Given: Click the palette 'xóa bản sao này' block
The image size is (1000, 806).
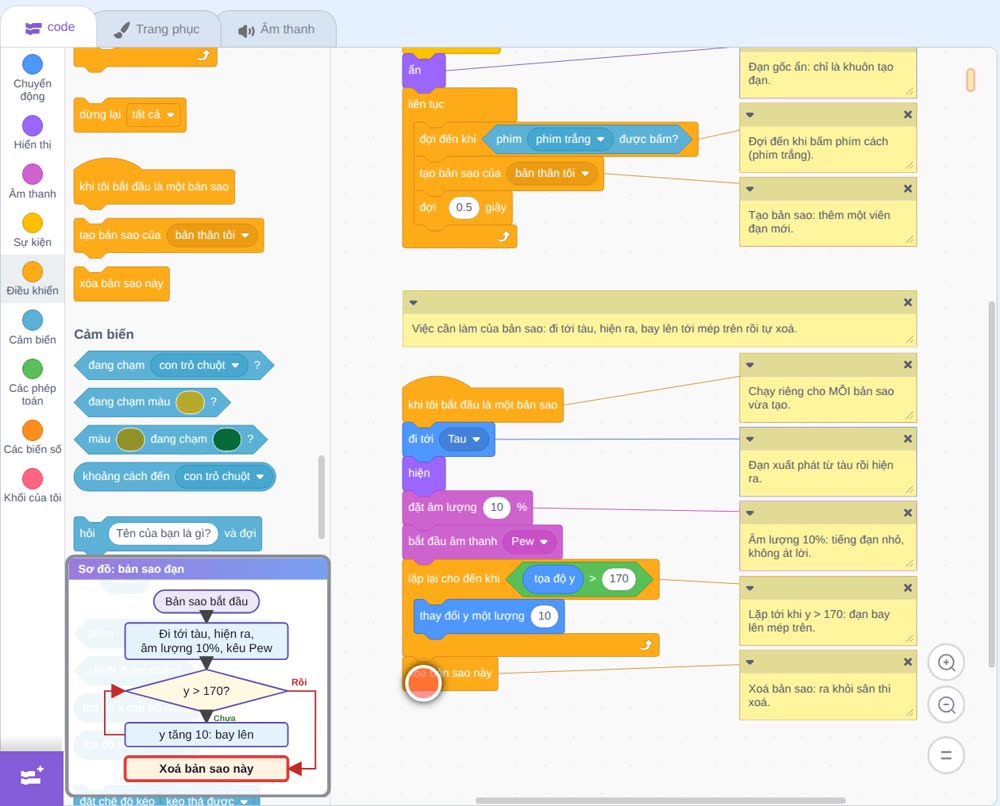Looking at the screenshot, I should 121,284.
